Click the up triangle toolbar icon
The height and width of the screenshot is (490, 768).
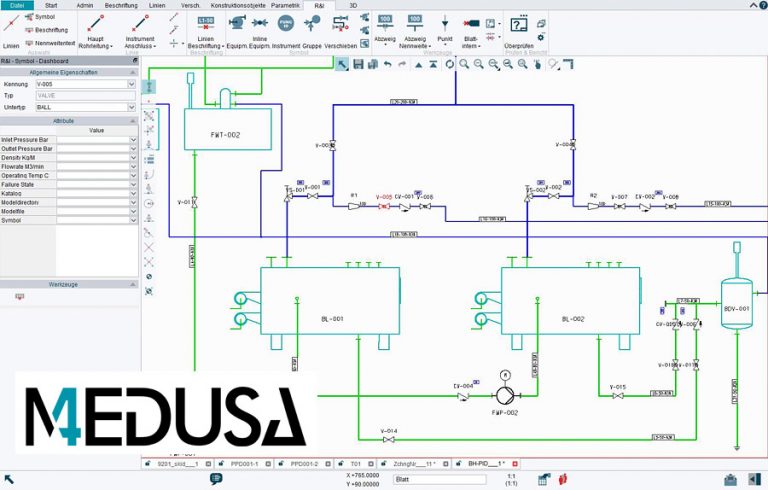pos(418,65)
